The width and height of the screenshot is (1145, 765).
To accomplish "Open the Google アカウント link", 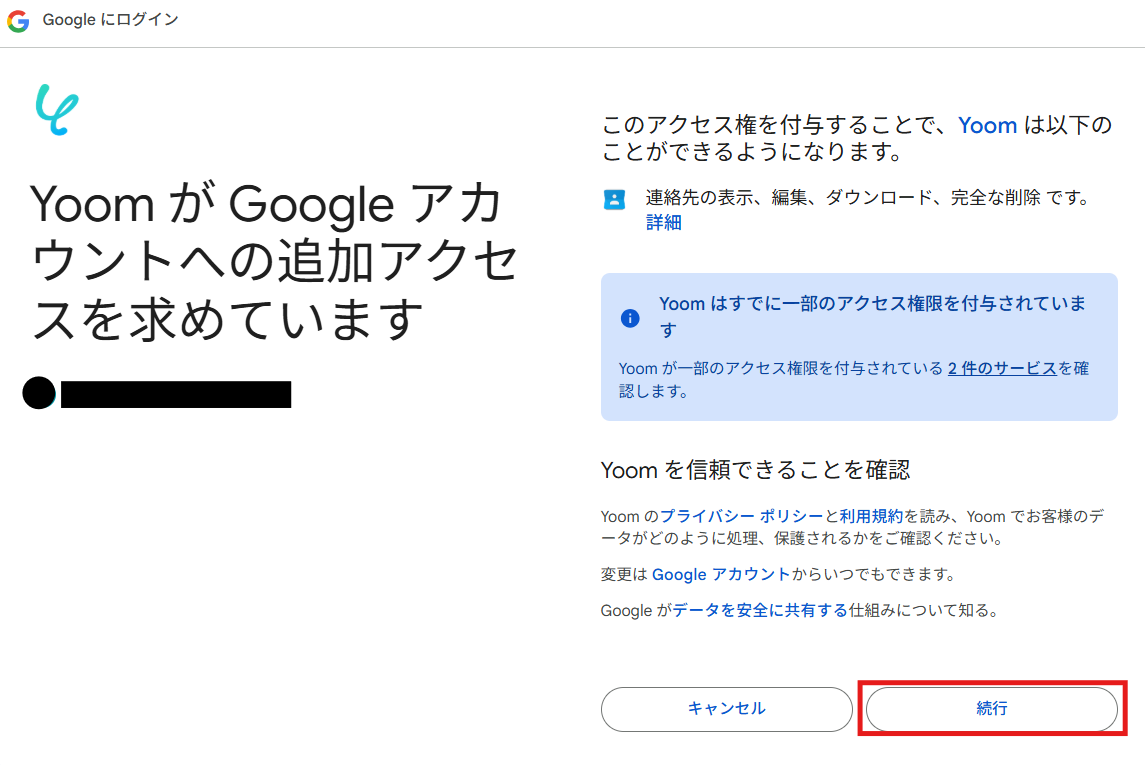I will click(x=721, y=574).
